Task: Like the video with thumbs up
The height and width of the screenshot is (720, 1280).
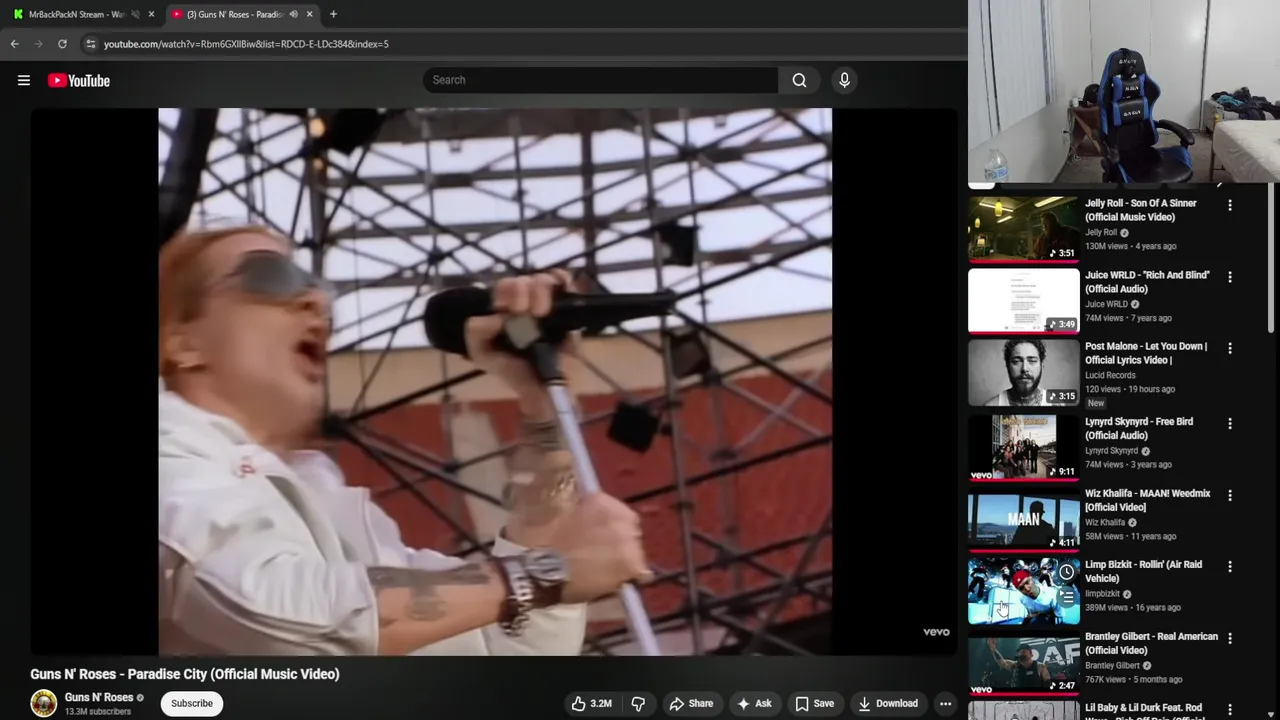Action: tap(591, 703)
